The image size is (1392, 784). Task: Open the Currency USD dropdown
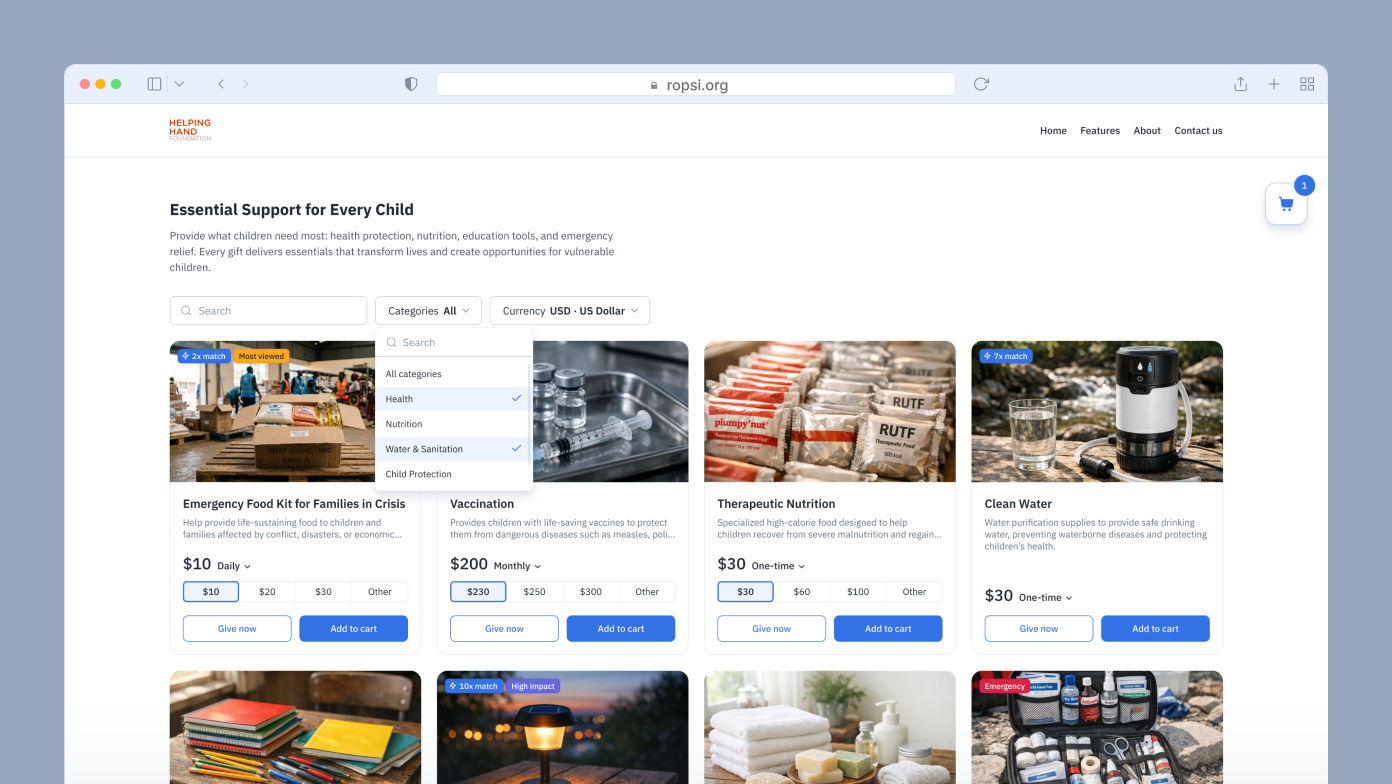pos(570,311)
